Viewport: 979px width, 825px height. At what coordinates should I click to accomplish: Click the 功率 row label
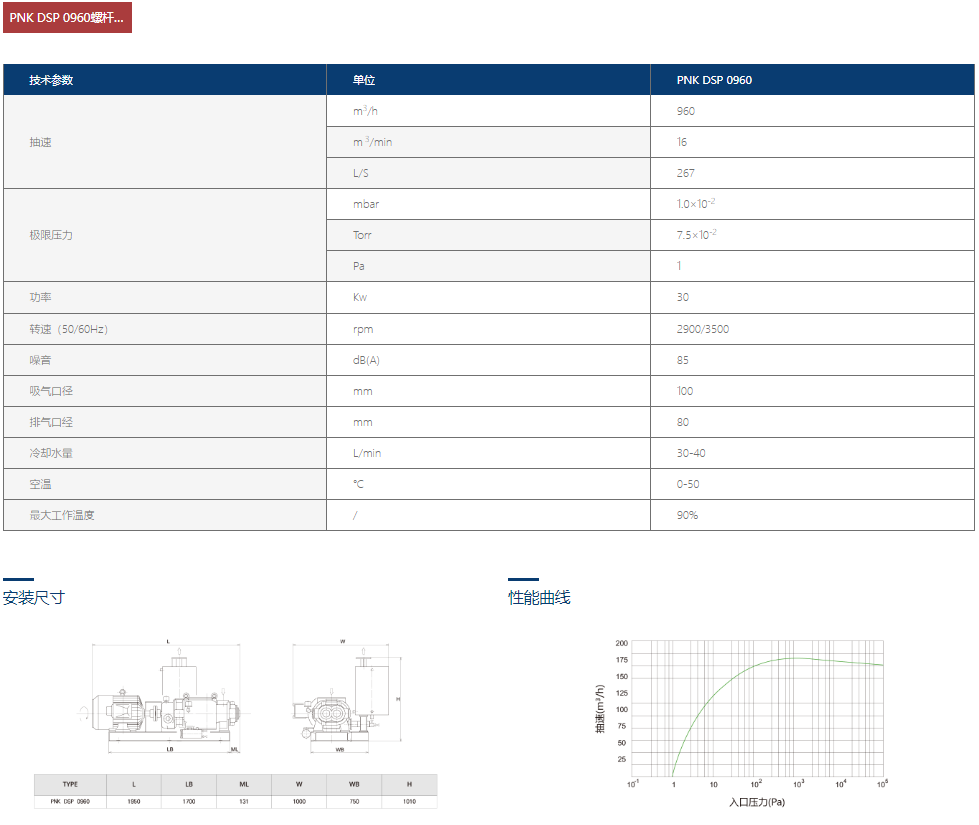click(x=41, y=297)
